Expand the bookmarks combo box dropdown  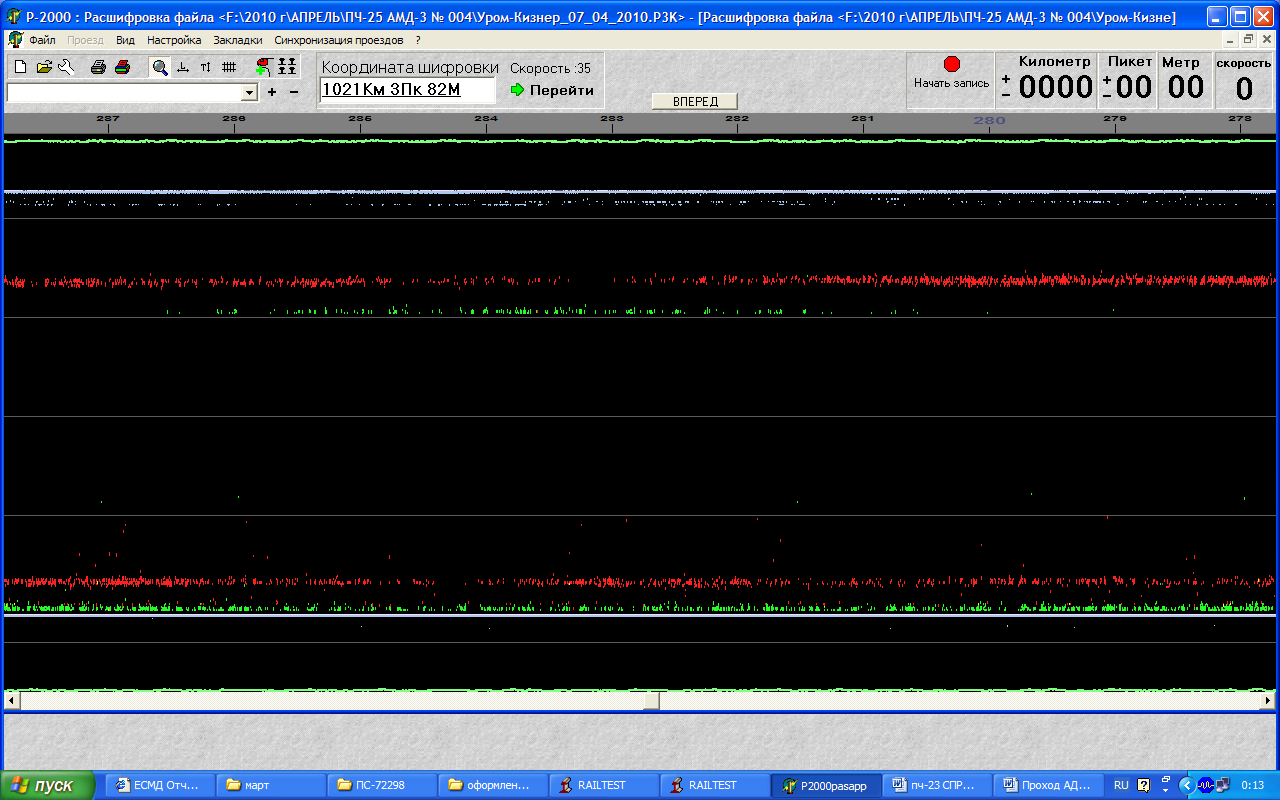pos(250,92)
